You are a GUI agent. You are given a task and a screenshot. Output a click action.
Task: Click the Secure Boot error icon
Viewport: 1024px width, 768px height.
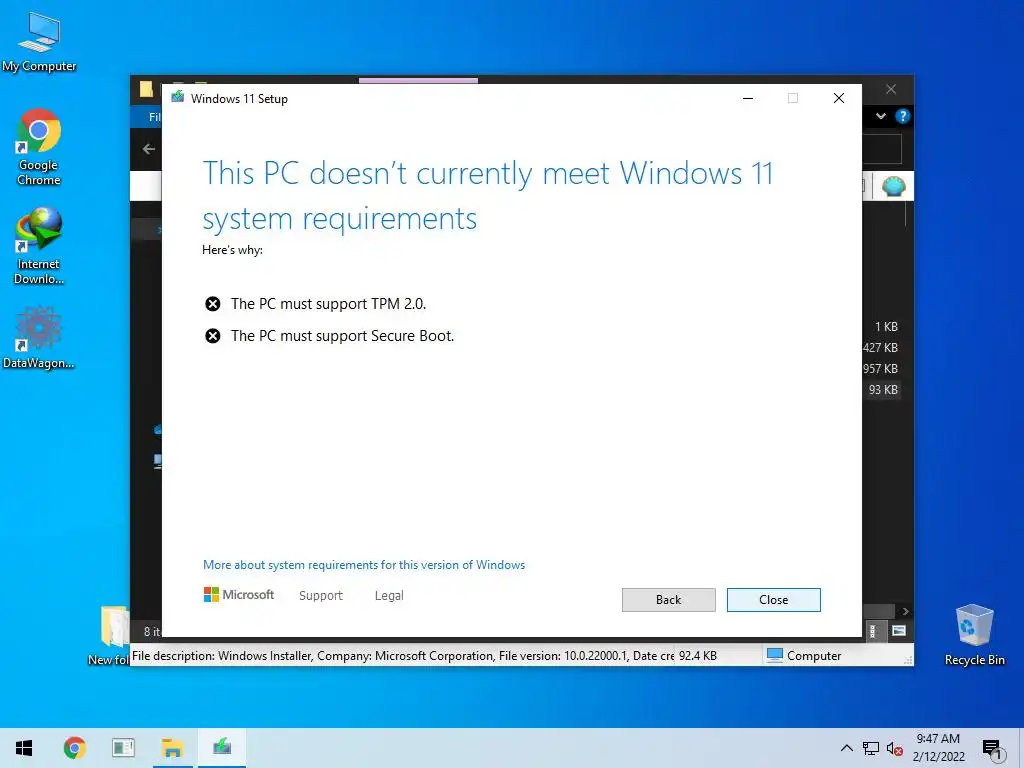tap(212, 336)
